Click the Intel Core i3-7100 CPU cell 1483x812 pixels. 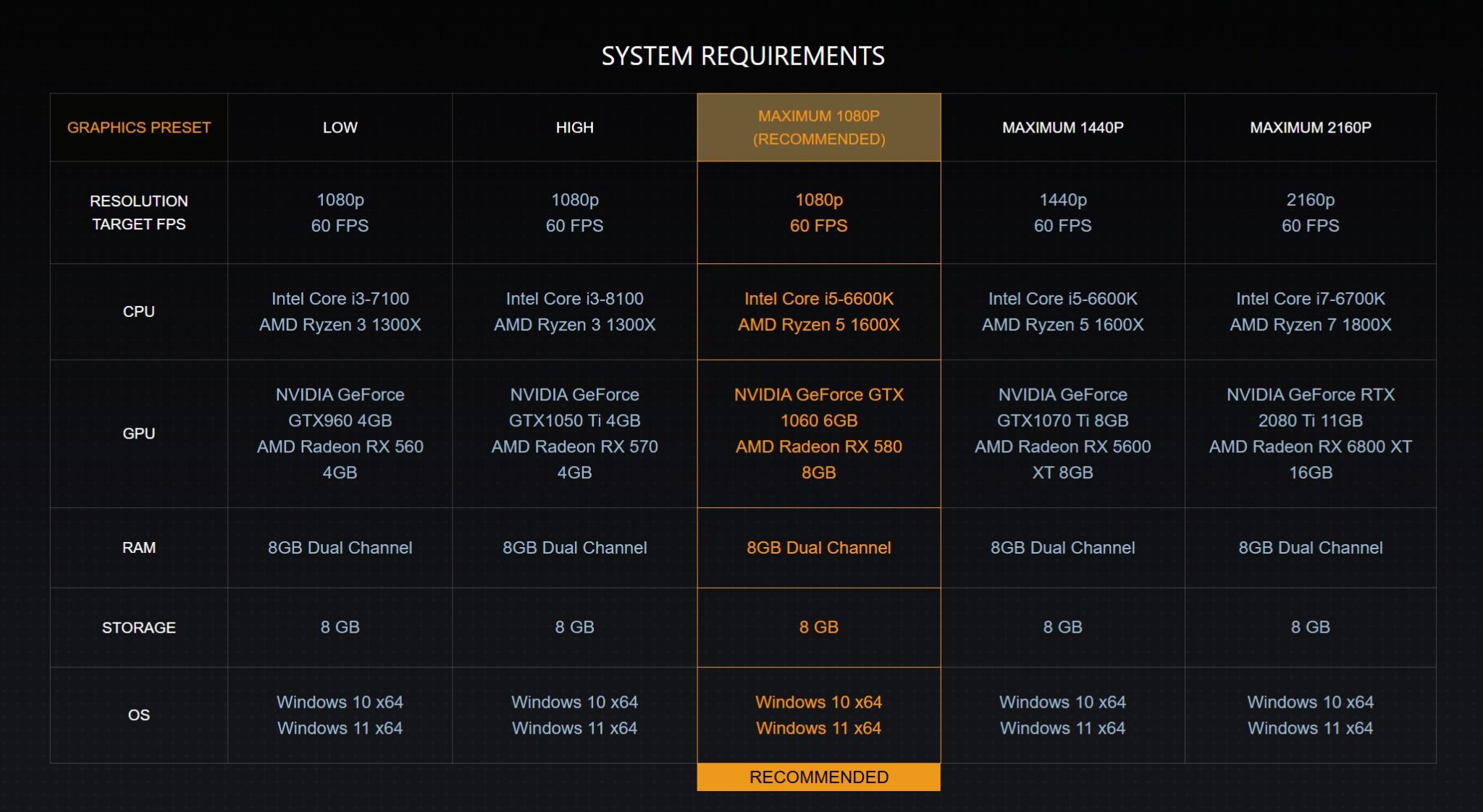tap(340, 312)
